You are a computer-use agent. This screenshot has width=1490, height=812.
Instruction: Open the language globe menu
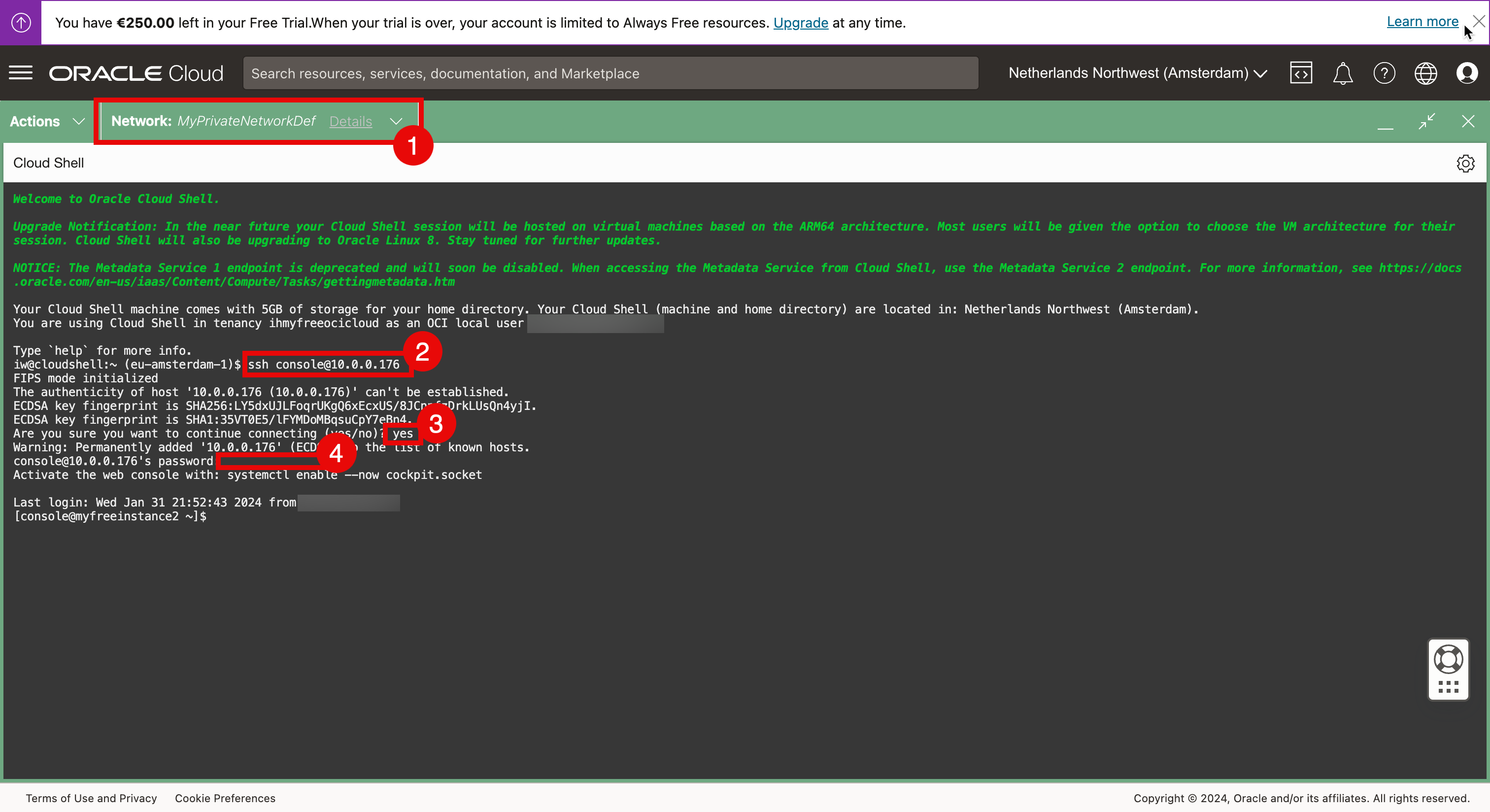1425,73
